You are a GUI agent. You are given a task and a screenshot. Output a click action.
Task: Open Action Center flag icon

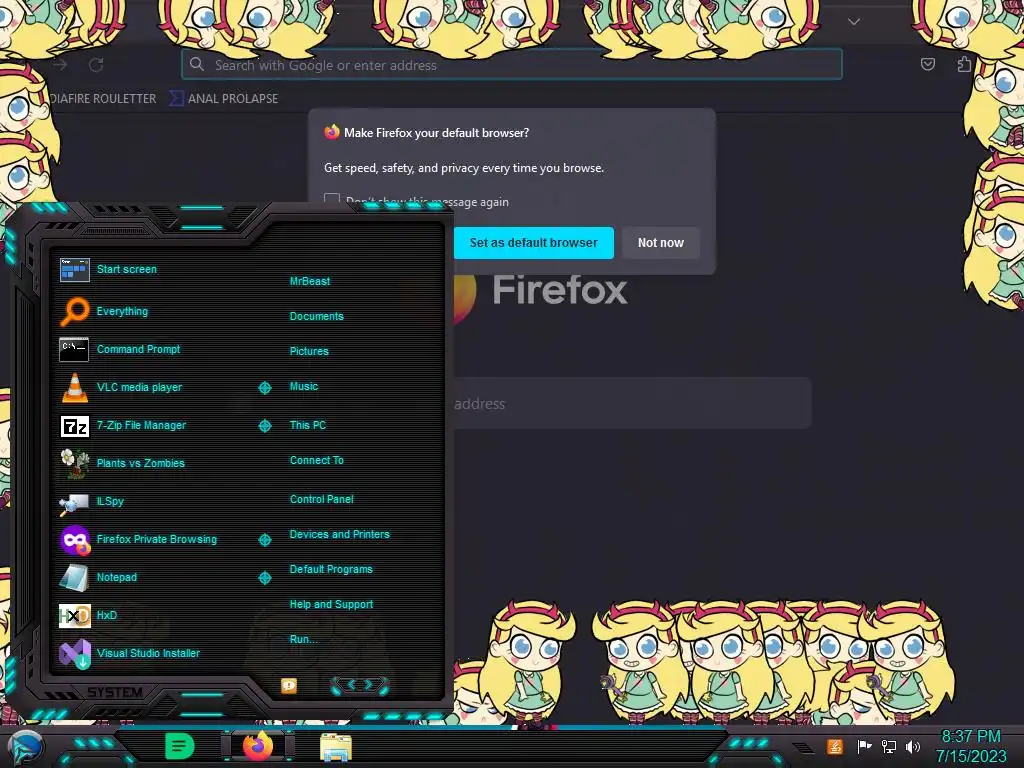click(864, 746)
